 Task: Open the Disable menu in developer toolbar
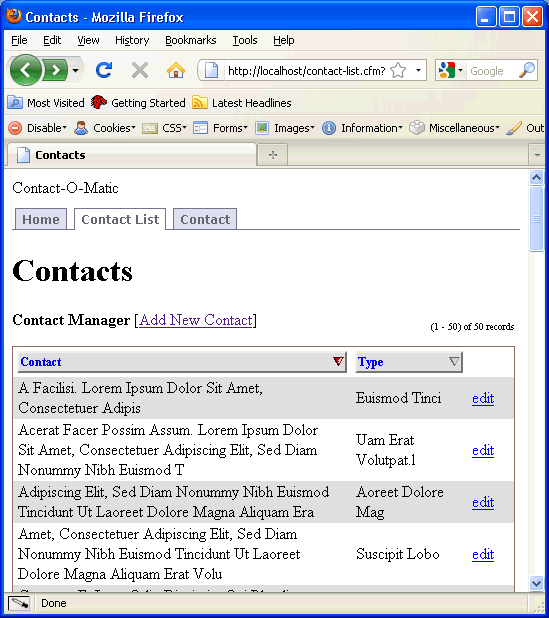tap(38, 128)
